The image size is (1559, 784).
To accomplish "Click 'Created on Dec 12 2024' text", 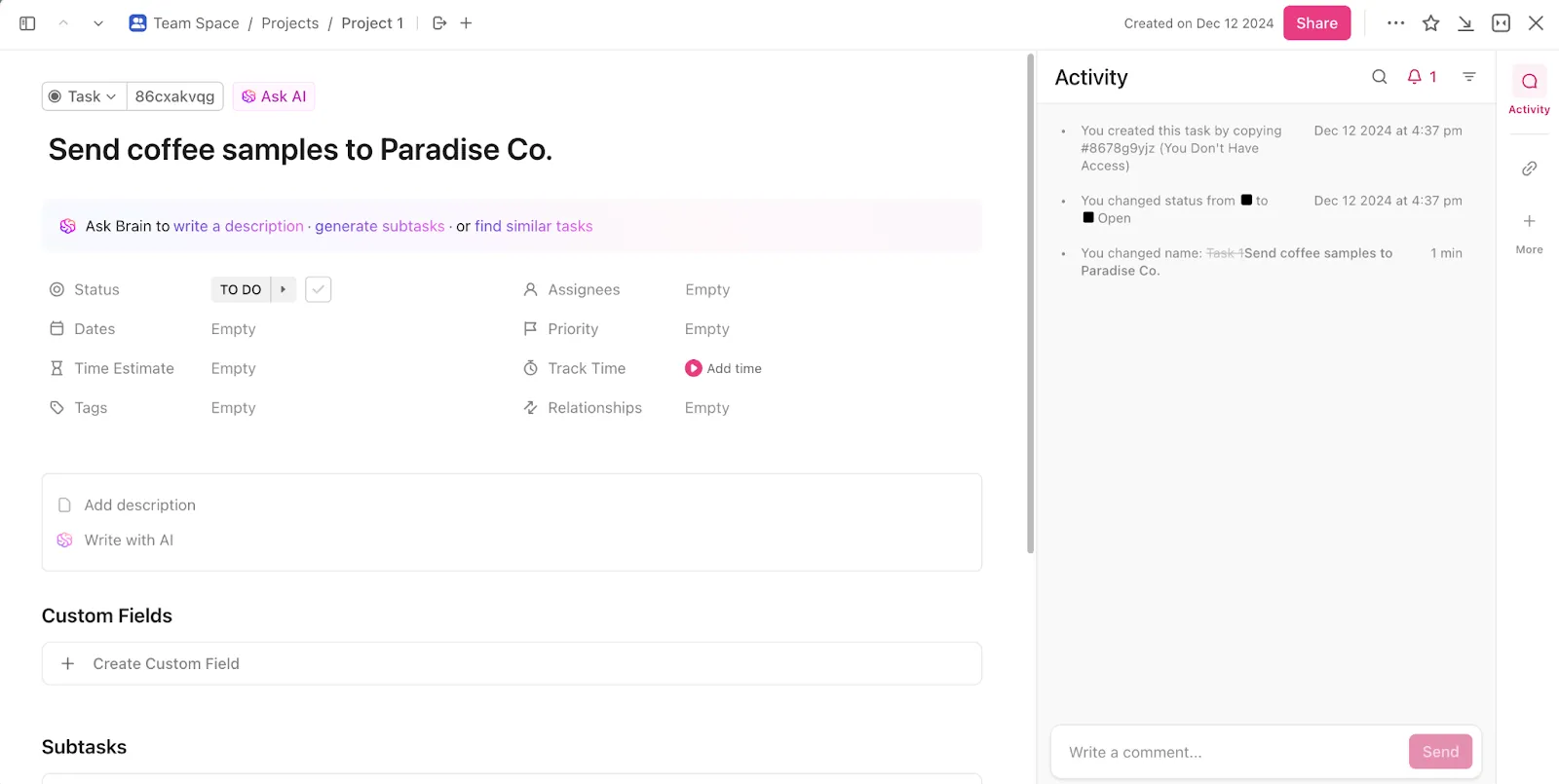I will pyautogui.click(x=1198, y=23).
